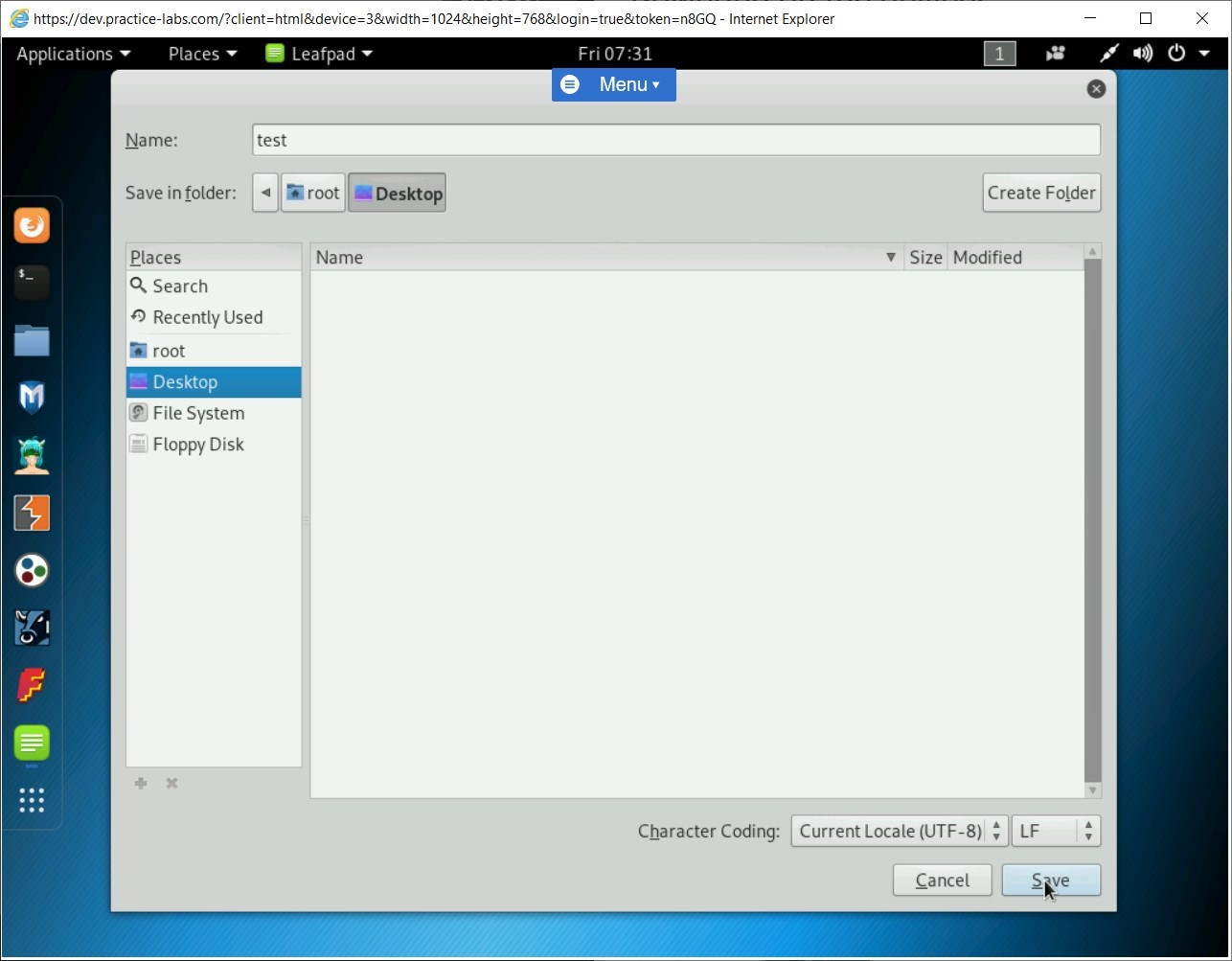This screenshot has height=961, width=1232.
Task: Click the Name field containing 'test'
Action: (671, 140)
